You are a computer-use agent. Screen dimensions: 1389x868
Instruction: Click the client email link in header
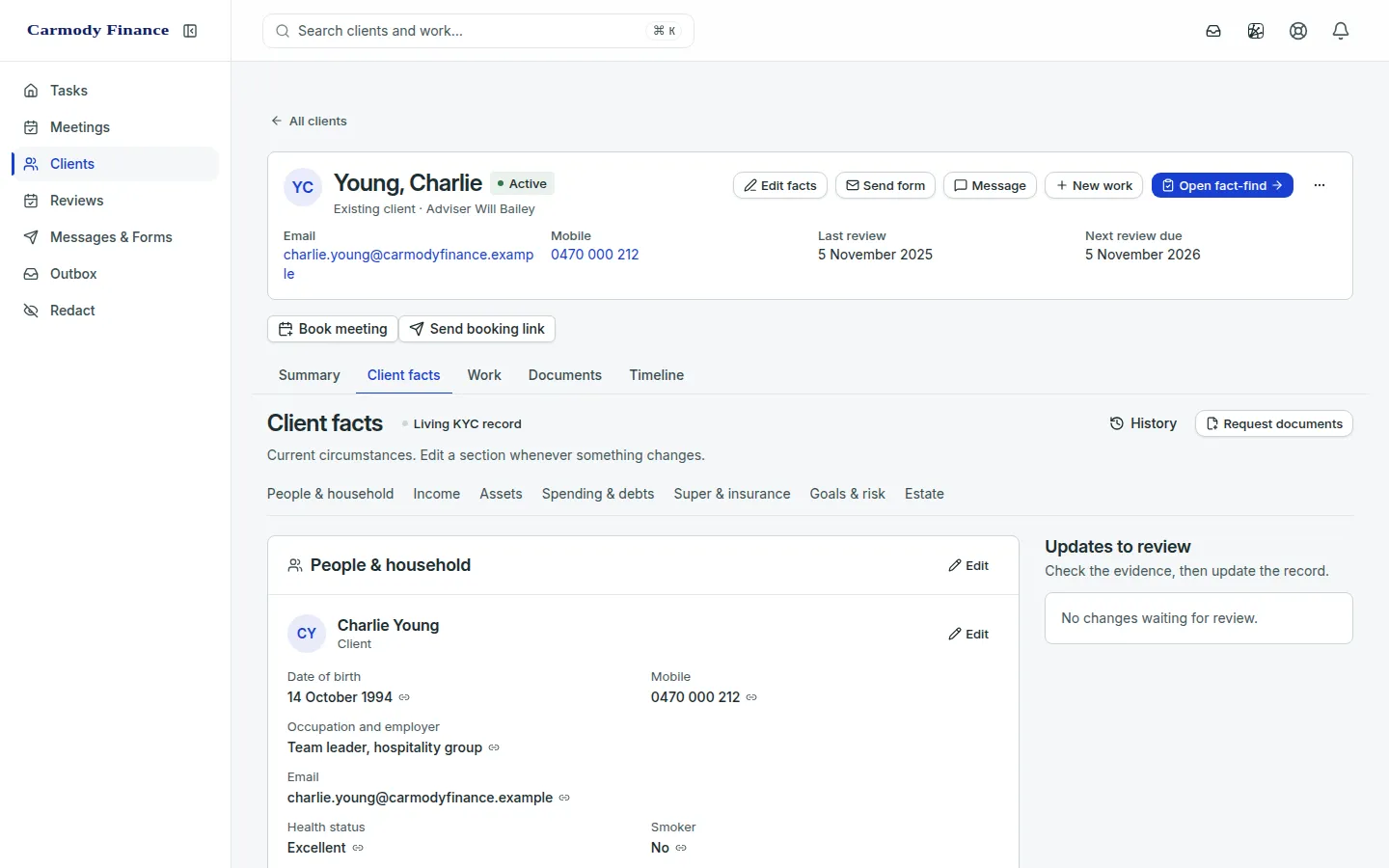[x=409, y=264]
